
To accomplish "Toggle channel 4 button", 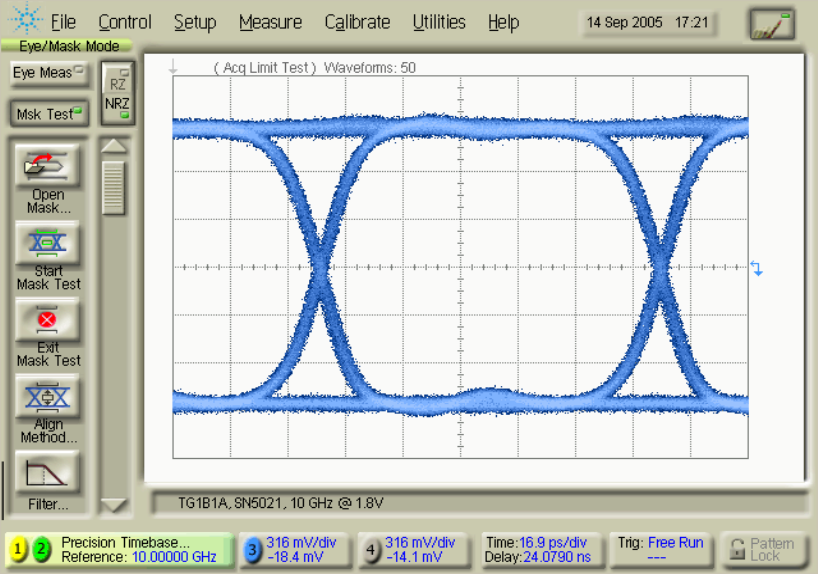I will 371,550.
